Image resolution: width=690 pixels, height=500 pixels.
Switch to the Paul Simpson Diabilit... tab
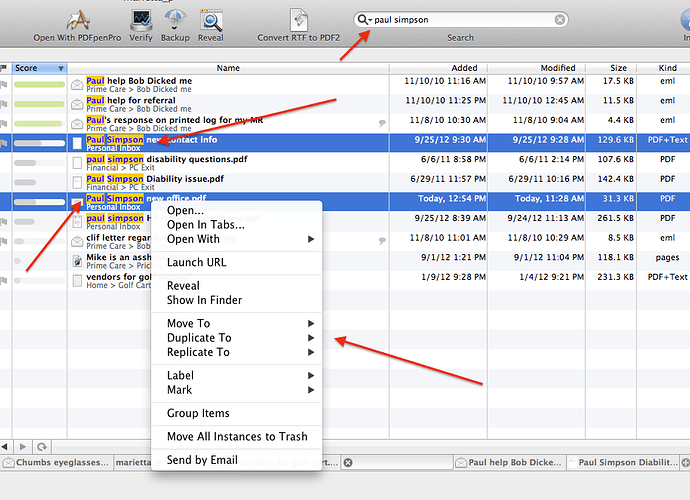coord(624,463)
